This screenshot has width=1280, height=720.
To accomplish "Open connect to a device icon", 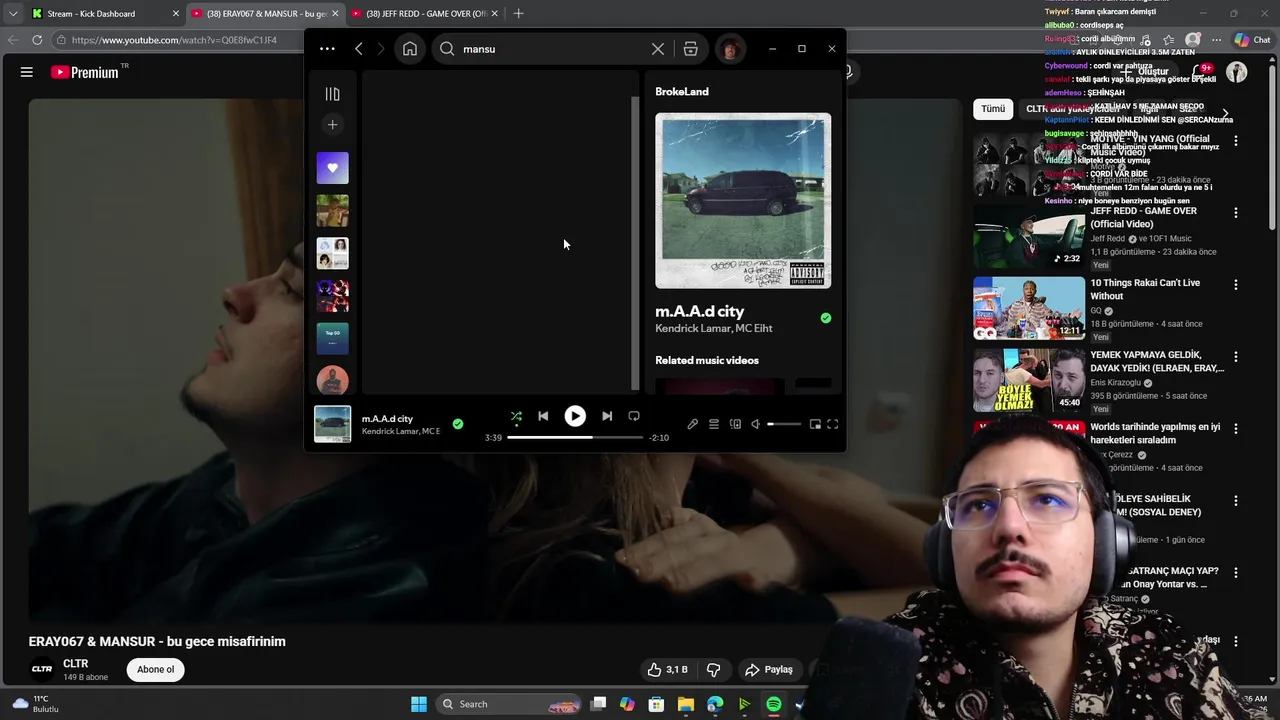I will pyautogui.click(x=735, y=424).
